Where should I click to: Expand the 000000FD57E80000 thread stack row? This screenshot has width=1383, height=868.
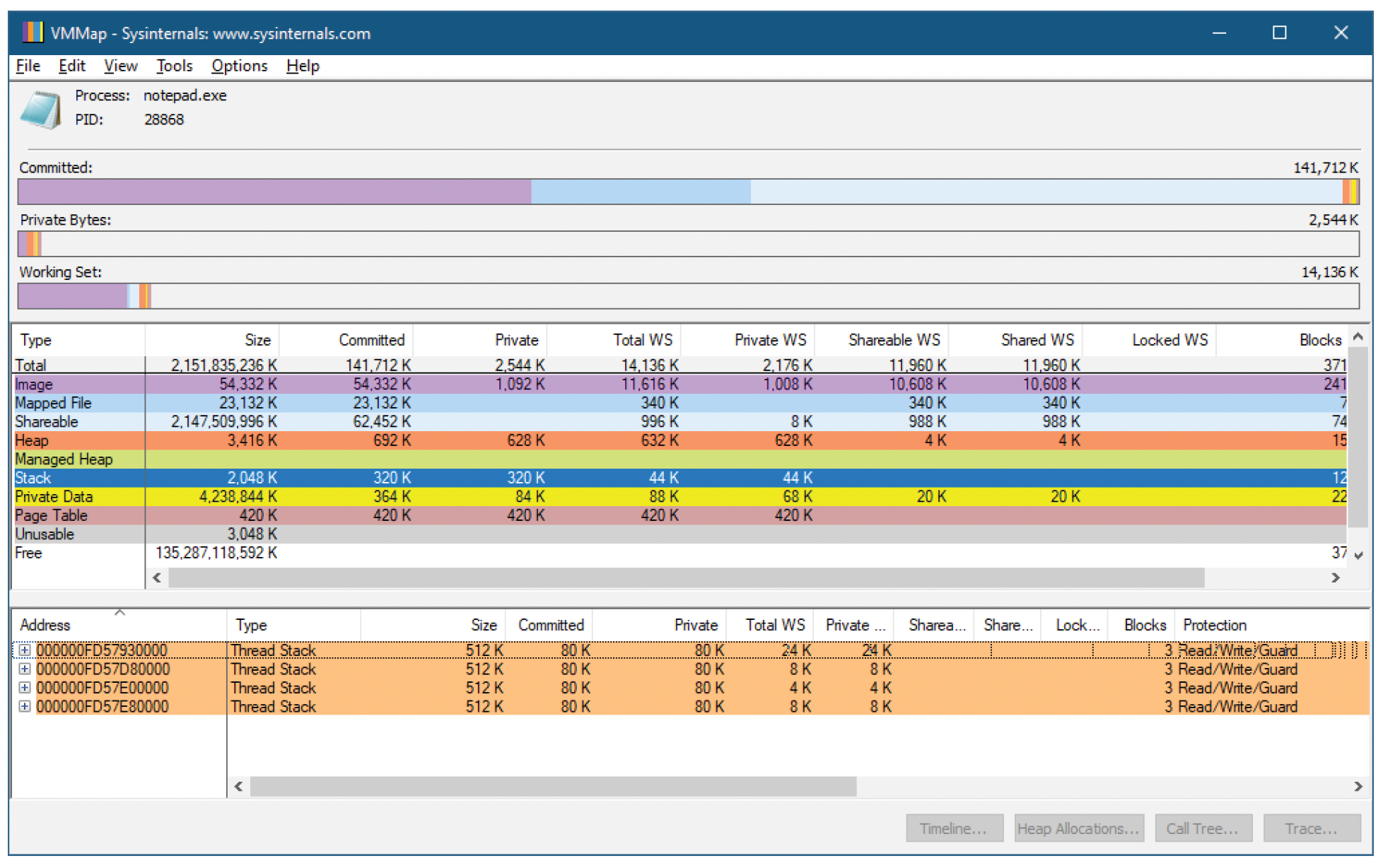[25, 706]
